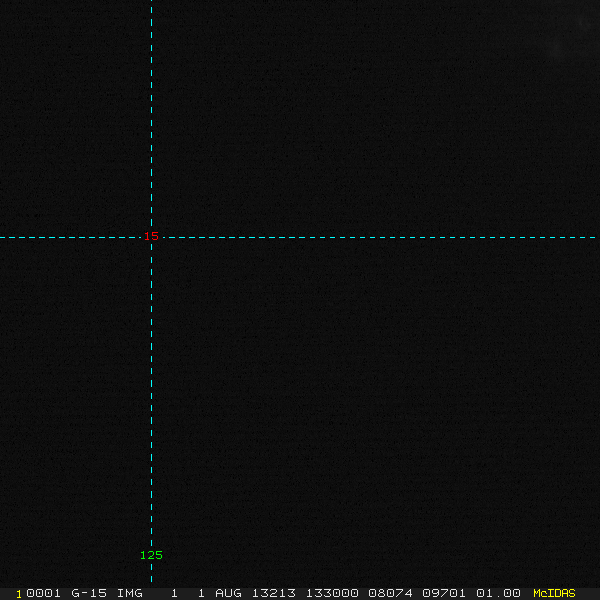Viewport: 600px width, 600px height.
Task: Click the IMG text in status bar
Action: [130, 593]
